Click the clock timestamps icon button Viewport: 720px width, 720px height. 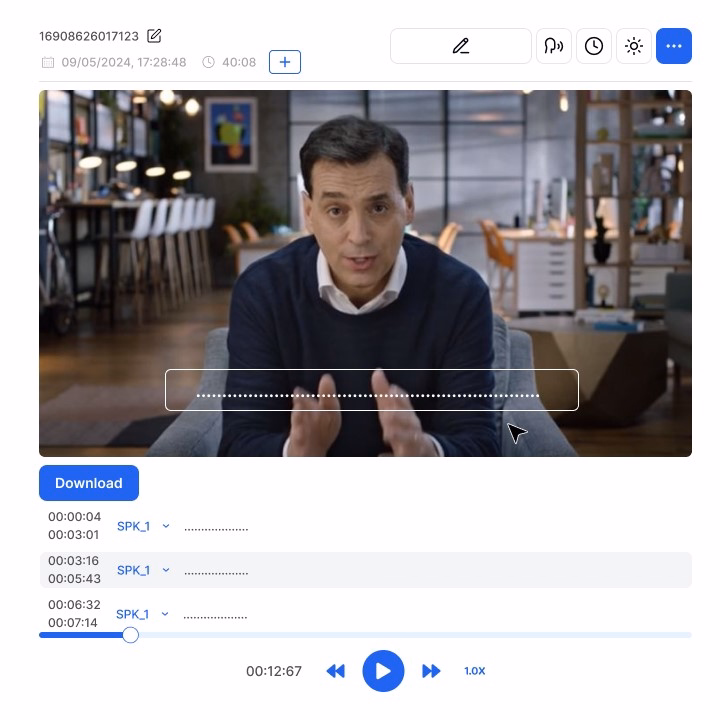point(594,46)
